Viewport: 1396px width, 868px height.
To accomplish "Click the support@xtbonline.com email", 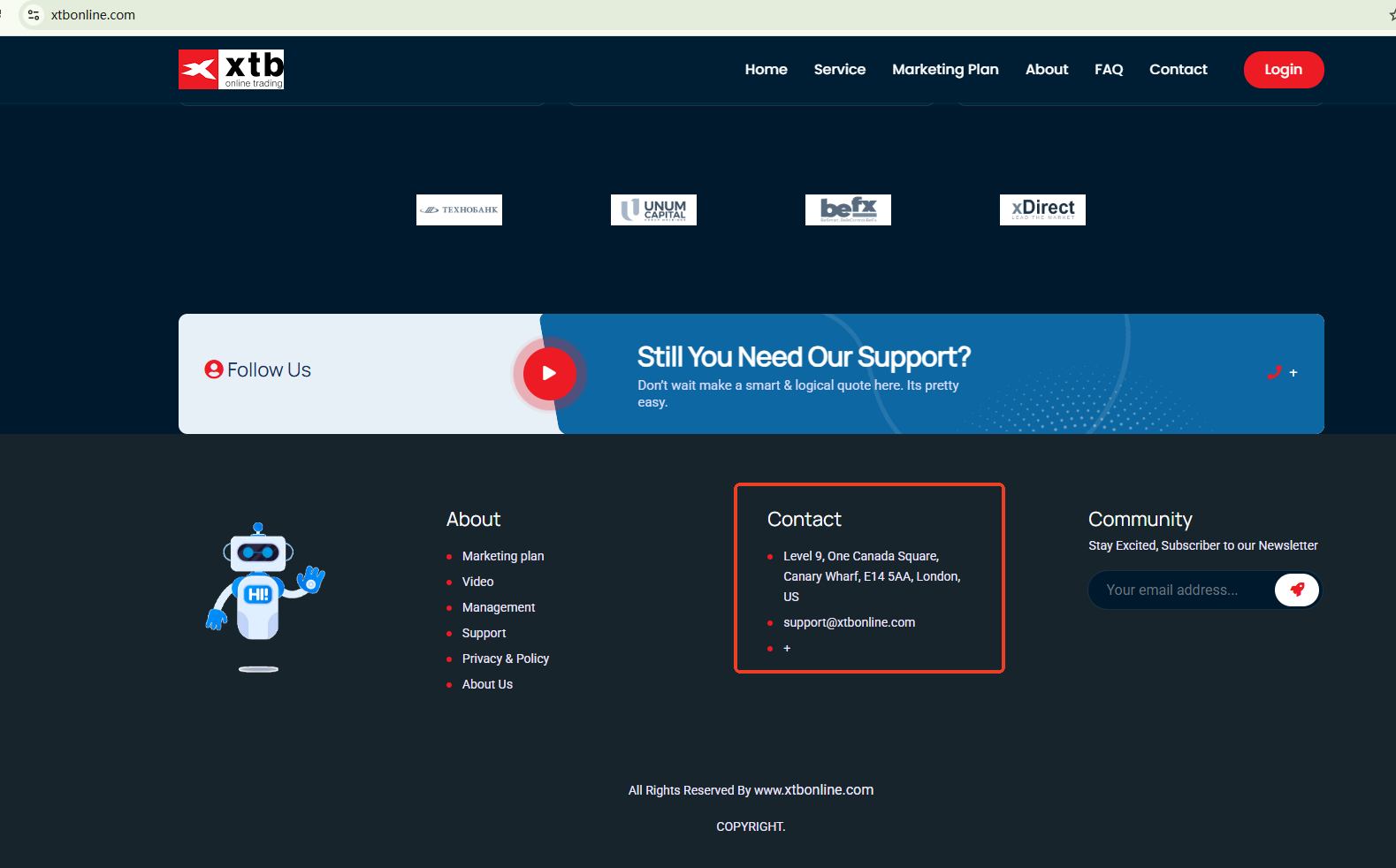I will pos(849,622).
